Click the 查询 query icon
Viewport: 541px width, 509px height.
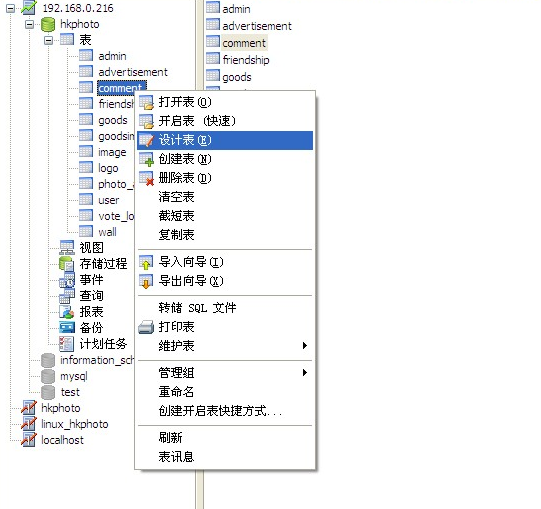(67, 295)
